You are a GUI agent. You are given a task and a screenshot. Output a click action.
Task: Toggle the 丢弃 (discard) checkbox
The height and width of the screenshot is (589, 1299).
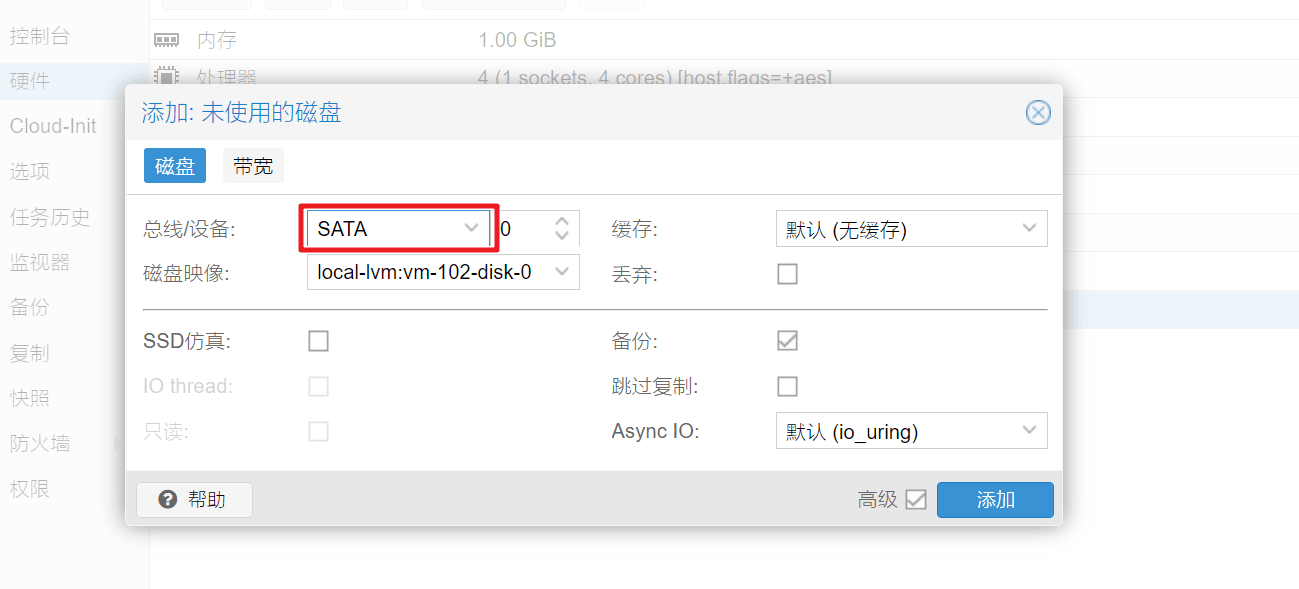pyautogui.click(x=788, y=274)
